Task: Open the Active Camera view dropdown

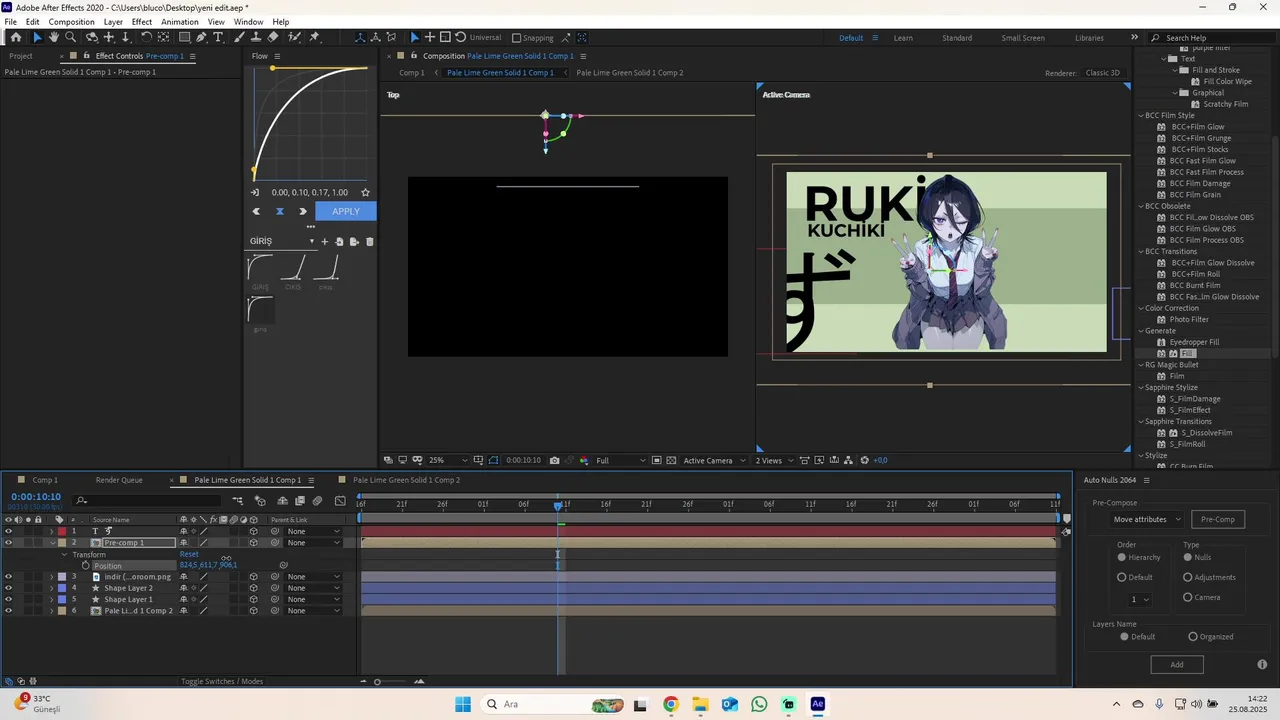Action: coord(715,460)
